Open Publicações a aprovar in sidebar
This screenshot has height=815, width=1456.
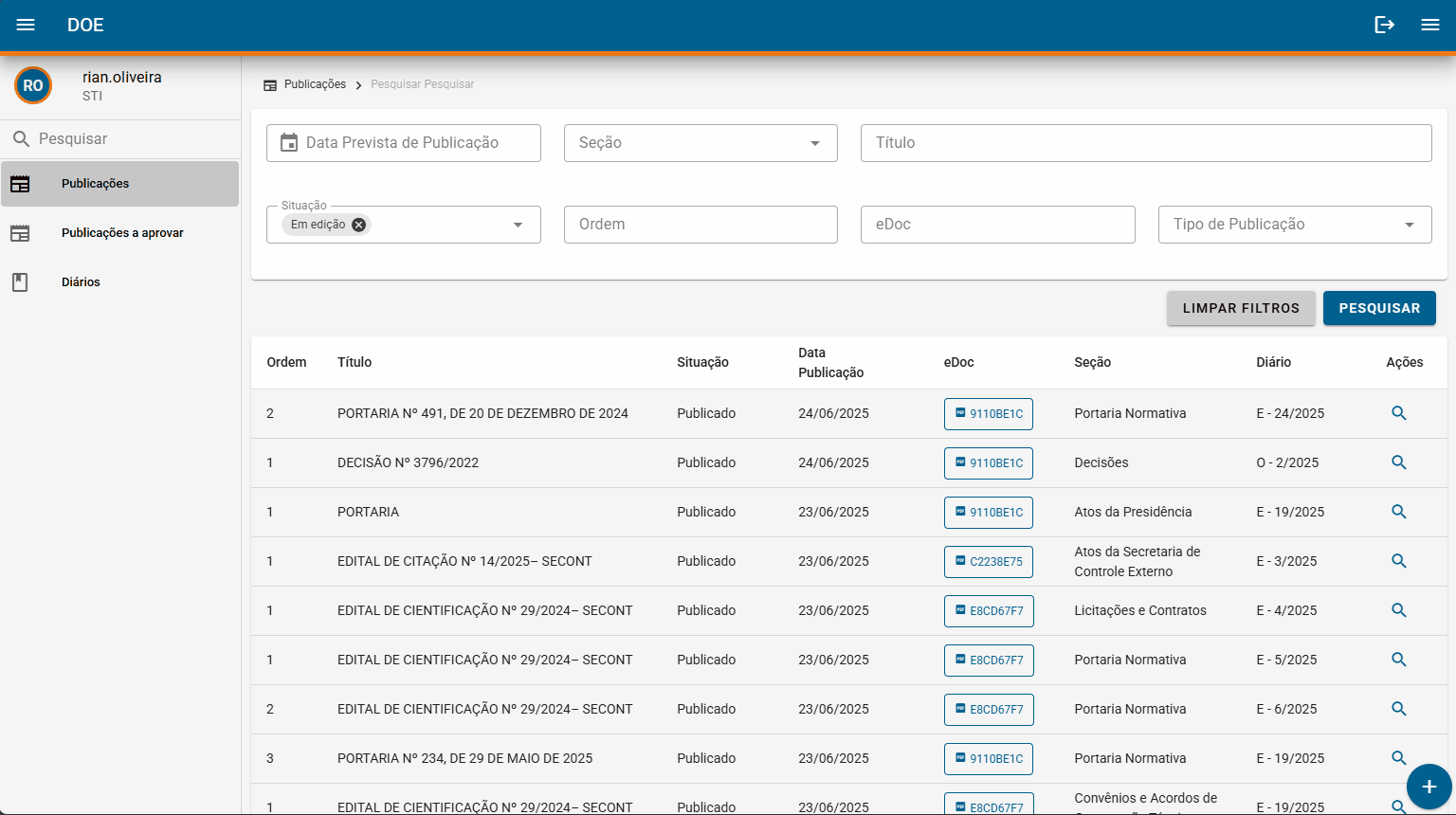[119, 233]
